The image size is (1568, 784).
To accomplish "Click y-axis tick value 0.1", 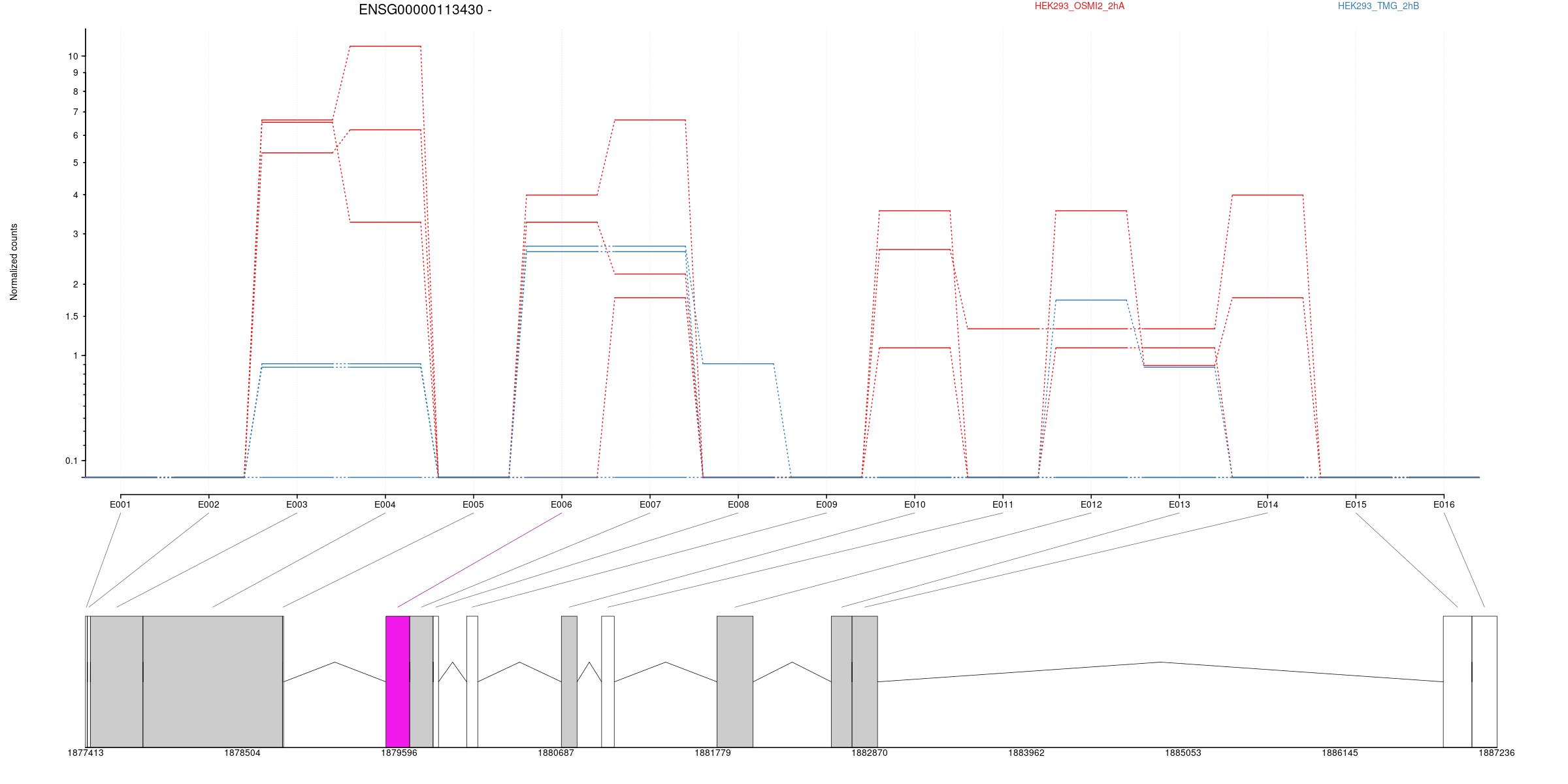I will (71, 461).
